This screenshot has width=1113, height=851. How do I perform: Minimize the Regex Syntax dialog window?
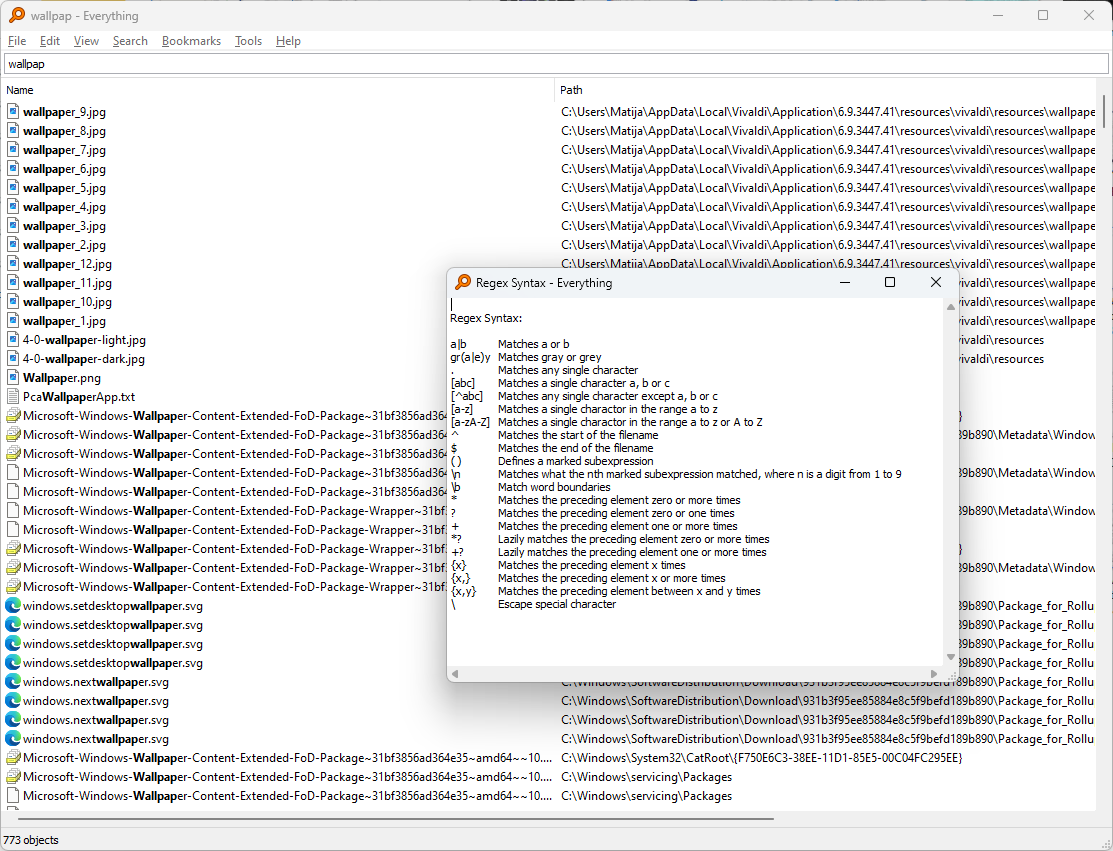[845, 282]
